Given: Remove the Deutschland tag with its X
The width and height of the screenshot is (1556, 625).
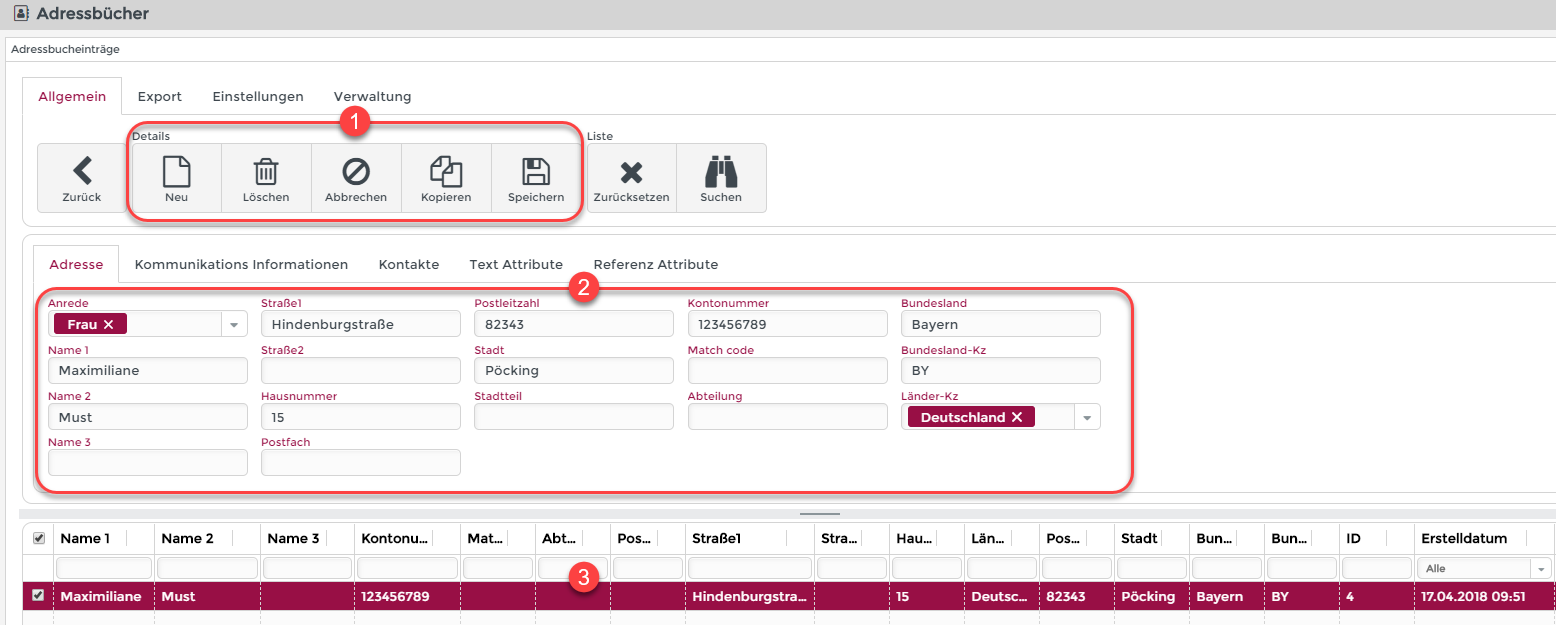Looking at the screenshot, I should 1017,417.
